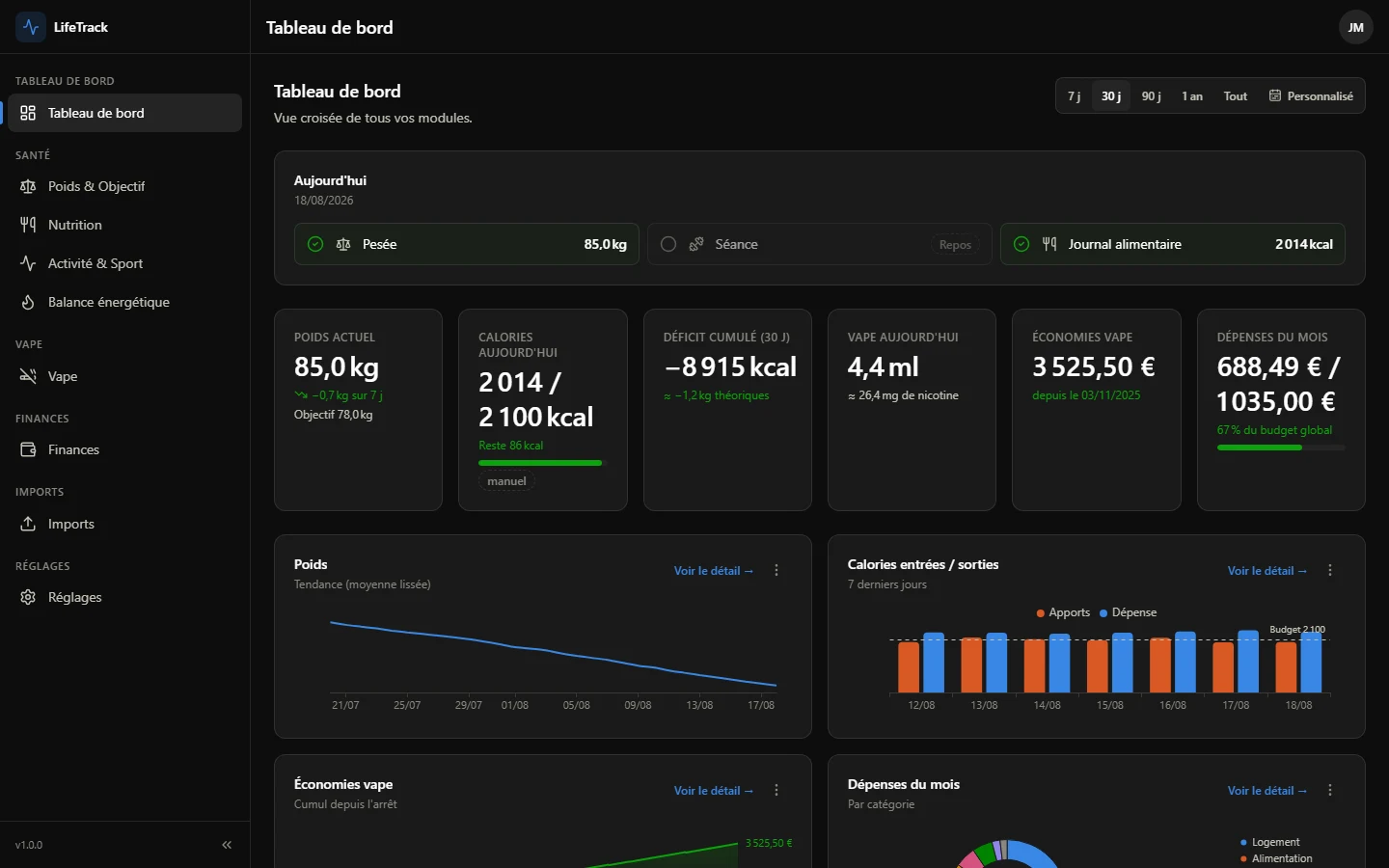Screen dimensions: 1389x868
Task: Mark the Séance as done
Action: pyautogui.click(x=668, y=244)
